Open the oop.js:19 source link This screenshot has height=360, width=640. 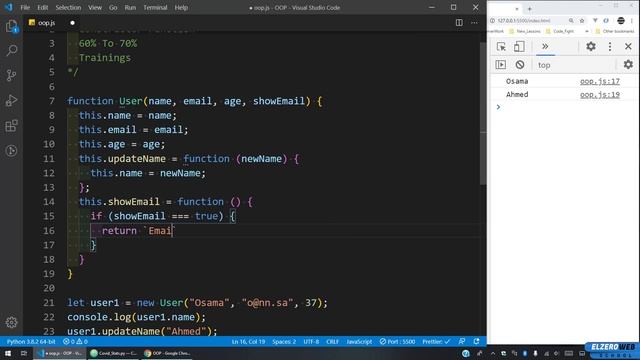point(600,95)
